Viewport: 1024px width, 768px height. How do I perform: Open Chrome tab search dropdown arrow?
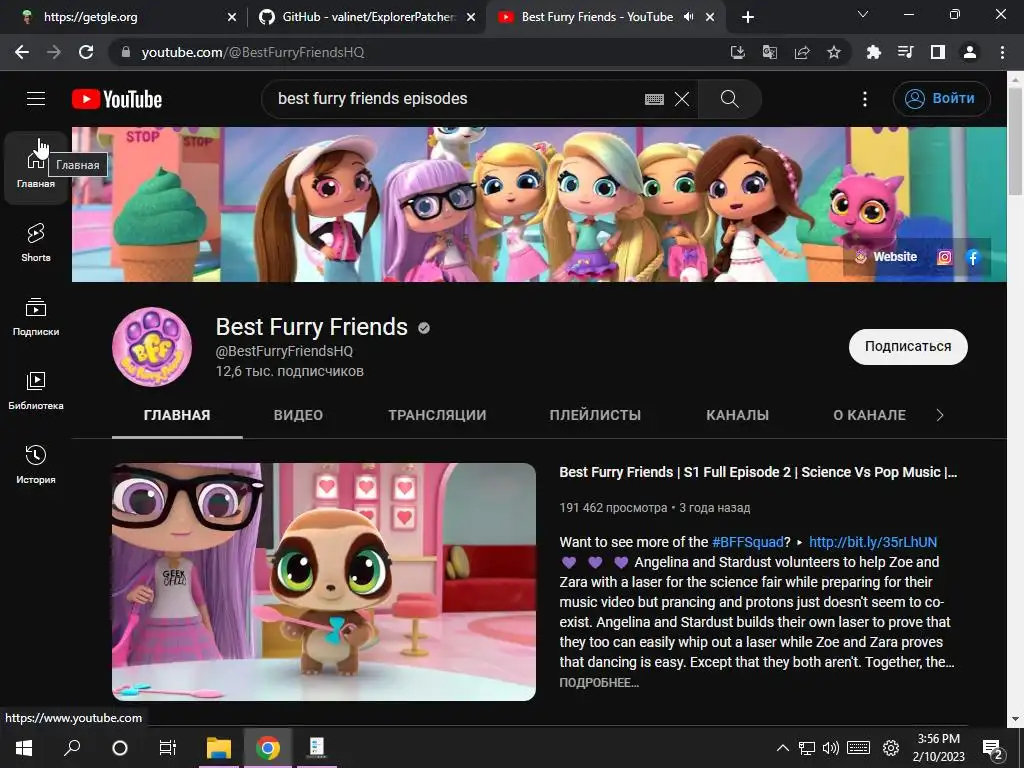click(x=863, y=14)
